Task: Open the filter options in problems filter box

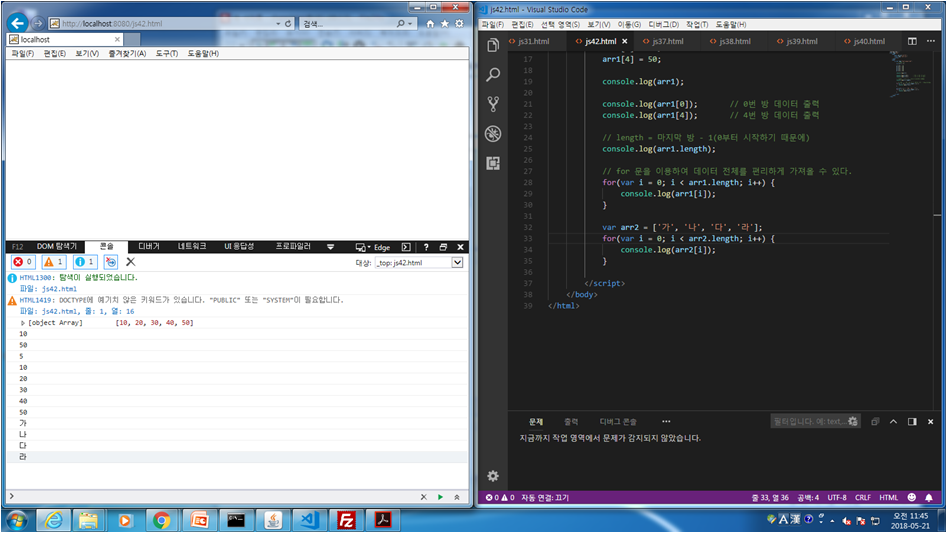Action: tap(852, 421)
